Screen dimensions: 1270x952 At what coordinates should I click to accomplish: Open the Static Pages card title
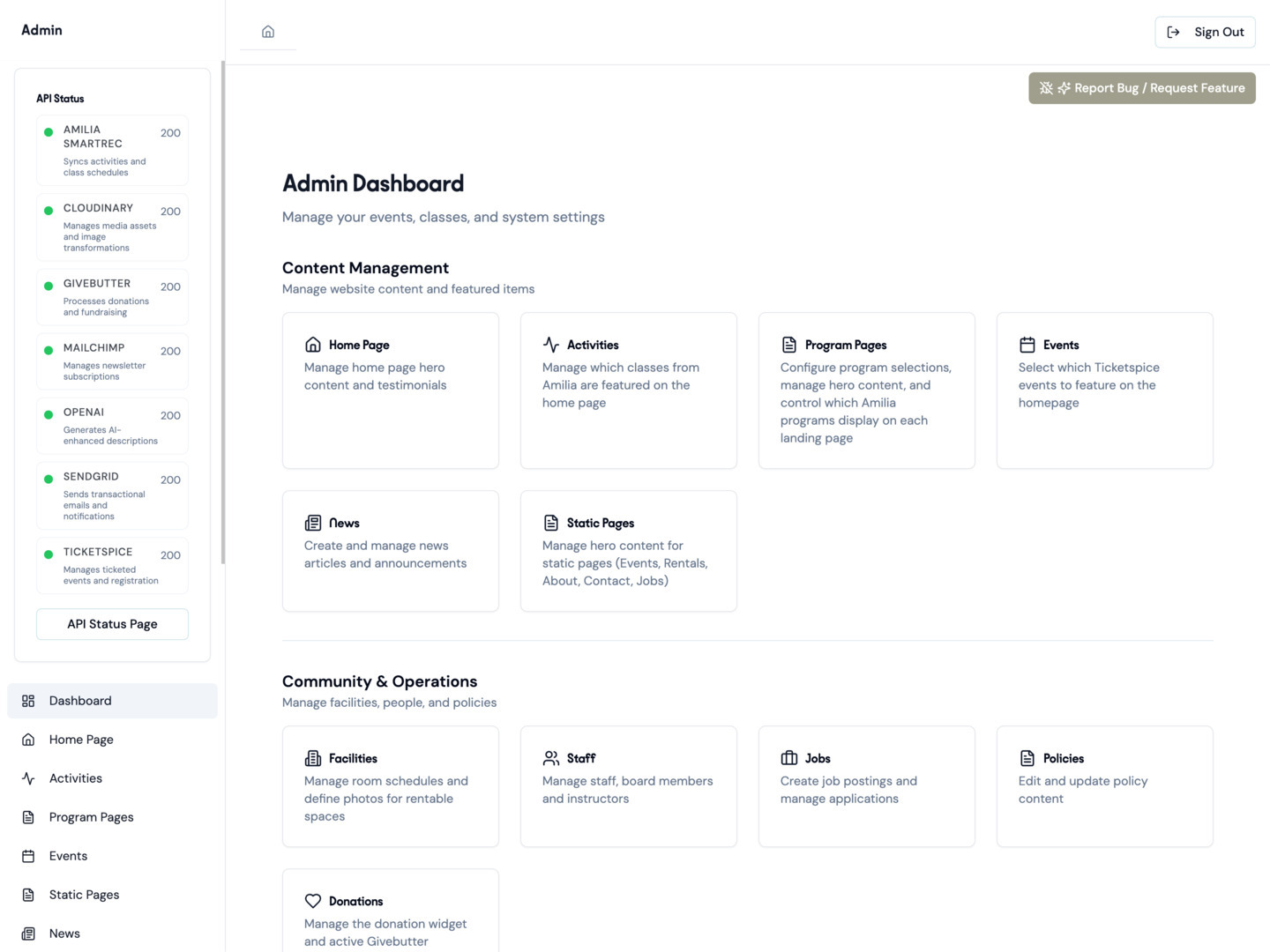tap(601, 523)
